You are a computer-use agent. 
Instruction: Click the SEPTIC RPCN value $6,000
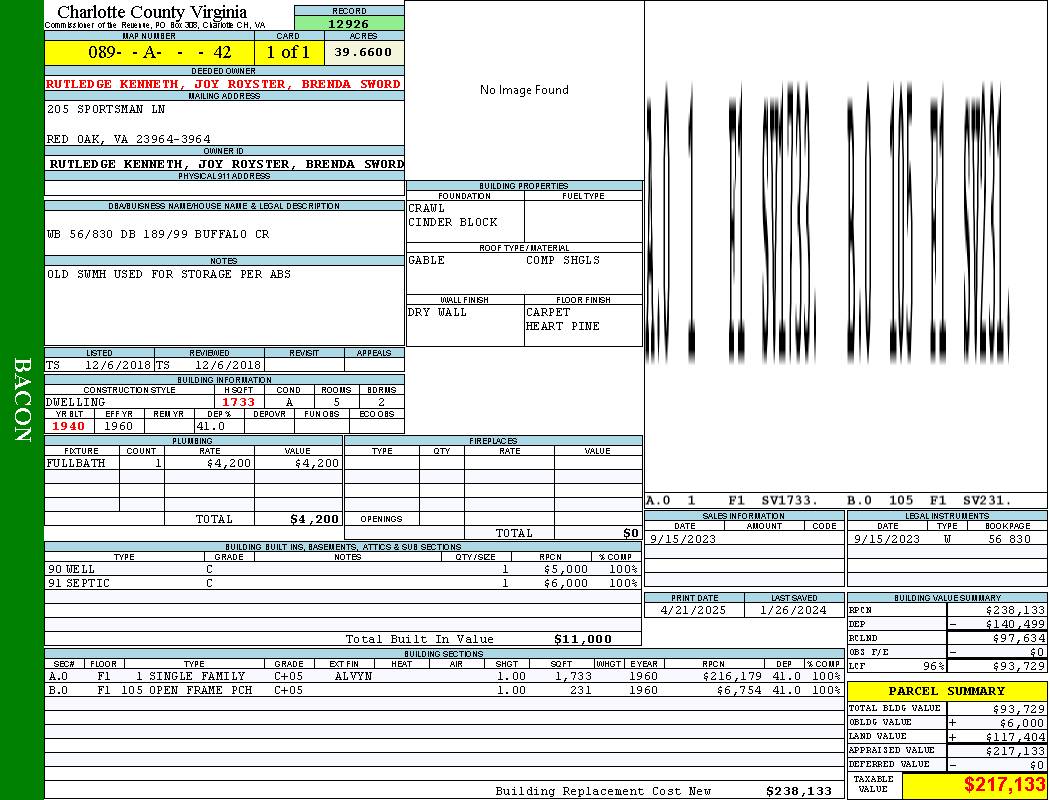(566, 584)
